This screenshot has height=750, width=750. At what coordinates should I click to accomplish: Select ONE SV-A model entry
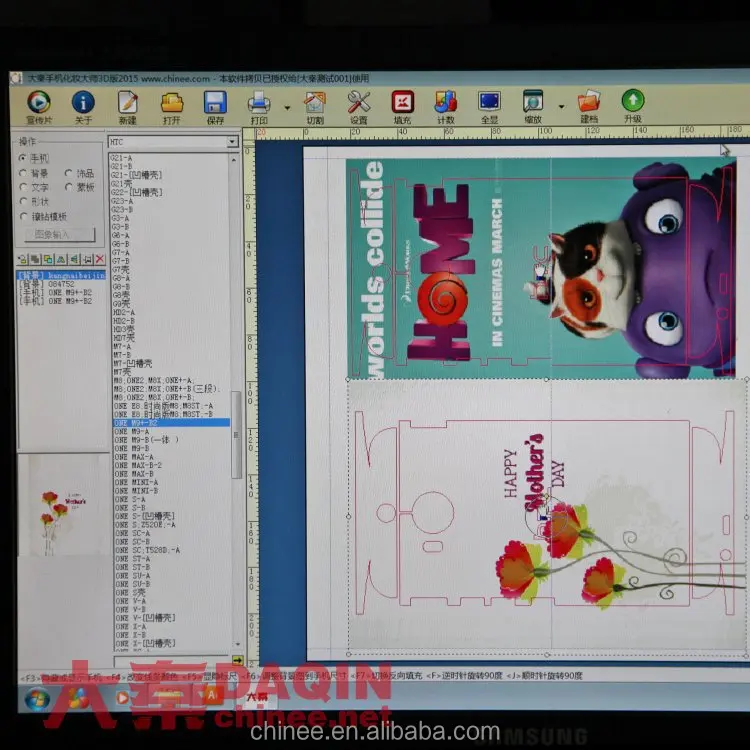pyautogui.click(x=132, y=575)
